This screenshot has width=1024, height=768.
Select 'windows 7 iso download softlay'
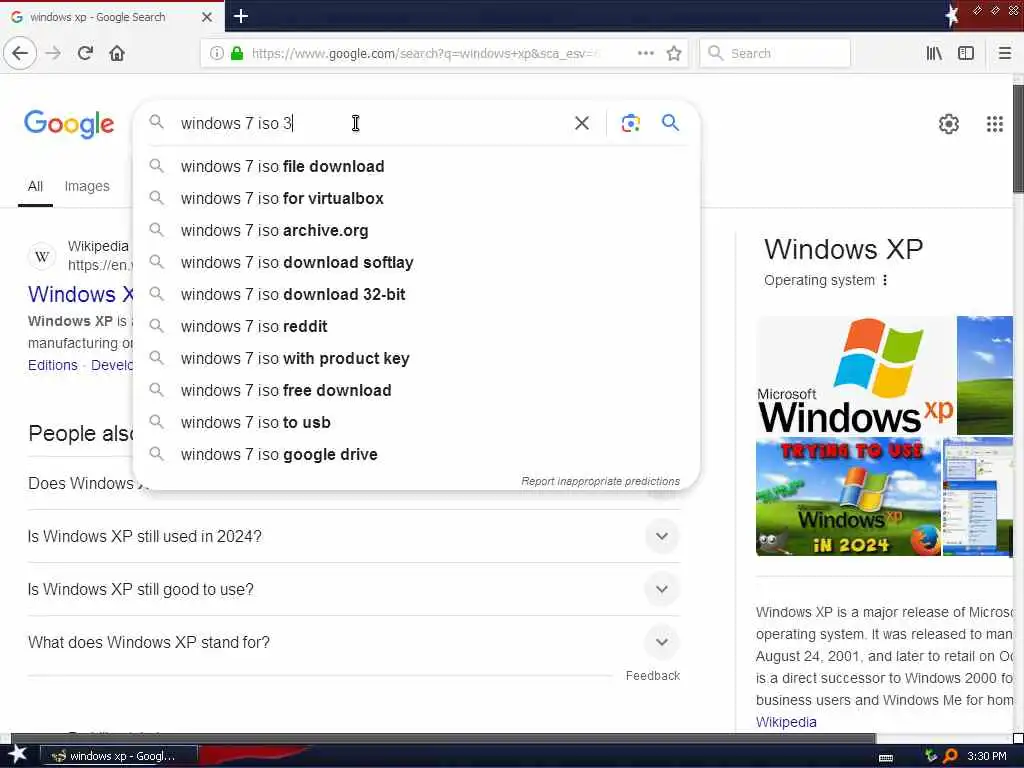[x=416, y=263]
